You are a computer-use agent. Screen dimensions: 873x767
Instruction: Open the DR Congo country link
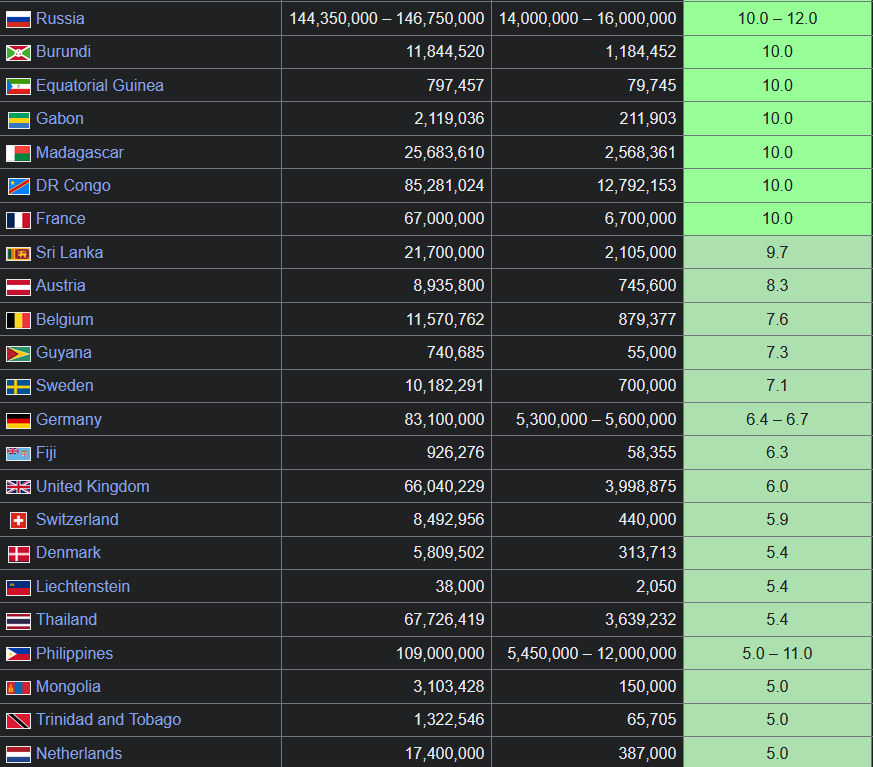73,186
